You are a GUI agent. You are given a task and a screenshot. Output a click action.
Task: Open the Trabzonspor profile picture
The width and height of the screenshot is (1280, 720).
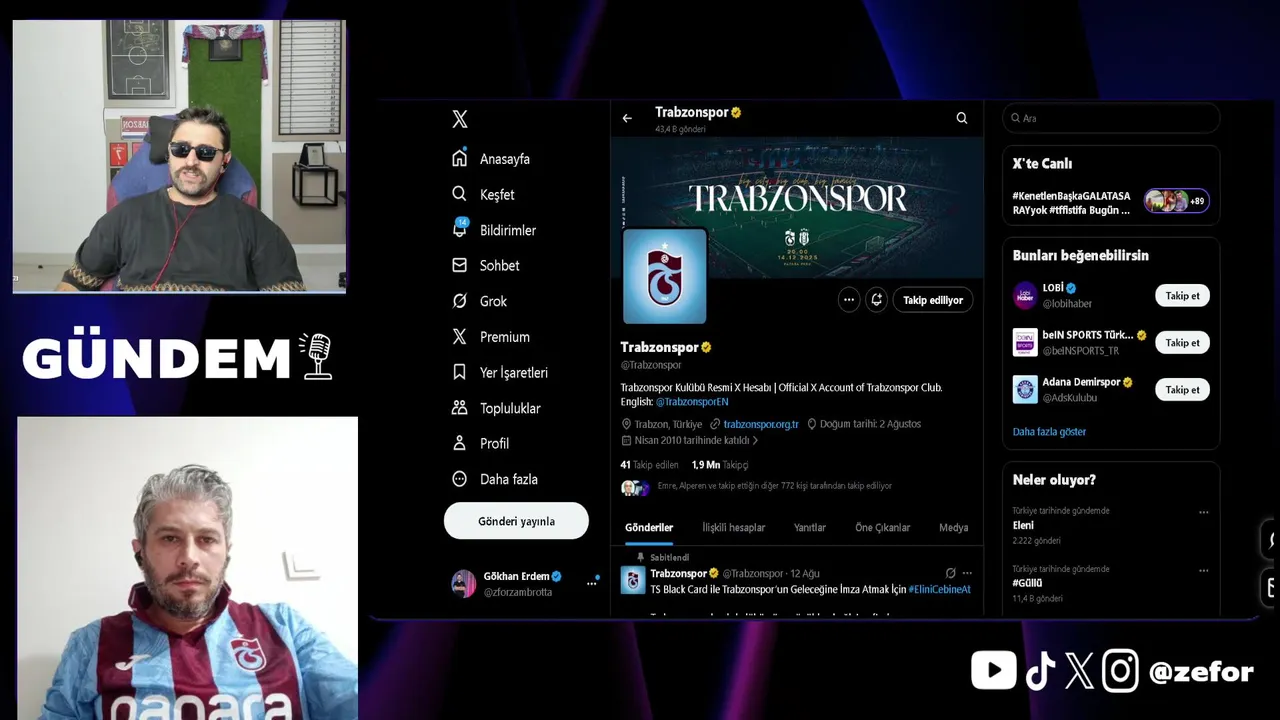point(664,276)
